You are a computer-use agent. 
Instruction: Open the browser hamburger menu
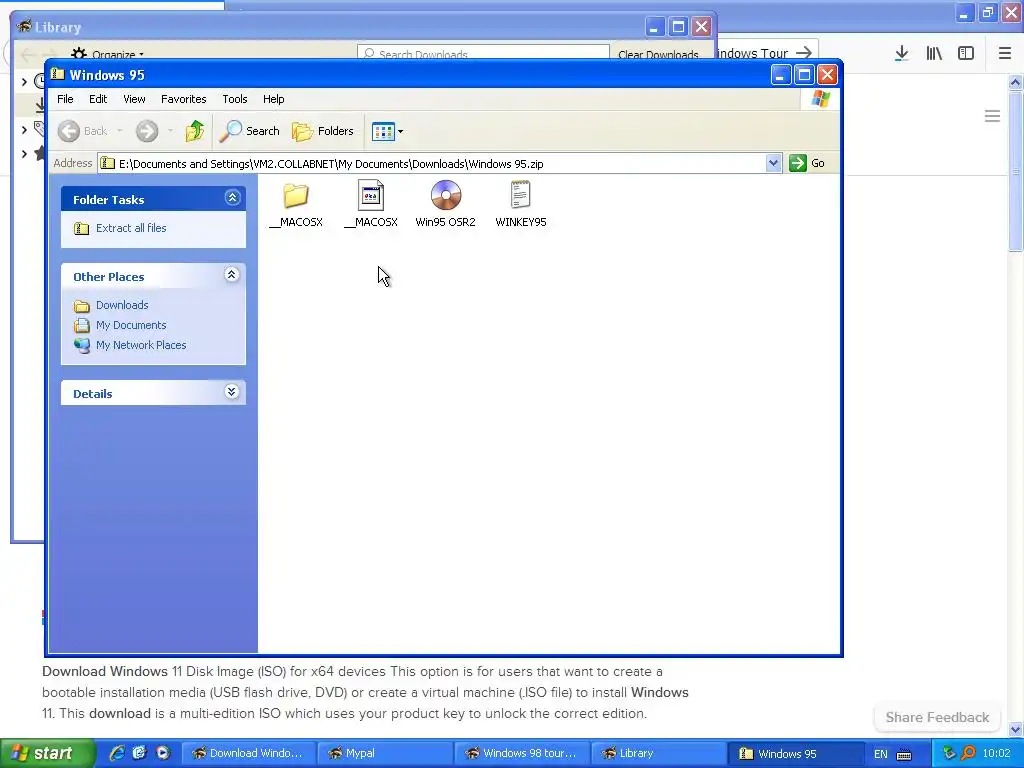pos(1005,54)
